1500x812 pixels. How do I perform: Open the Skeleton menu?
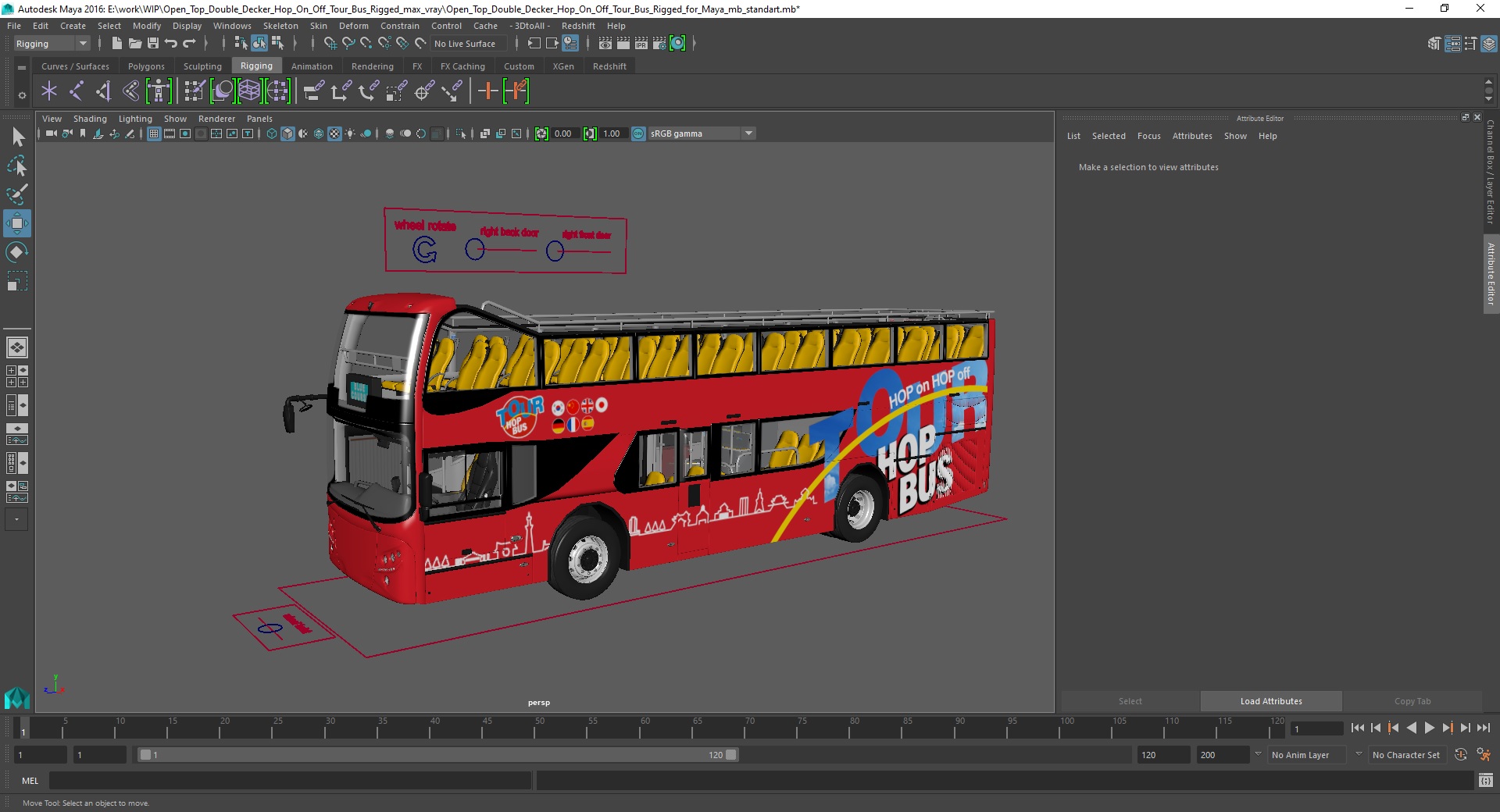coord(280,26)
